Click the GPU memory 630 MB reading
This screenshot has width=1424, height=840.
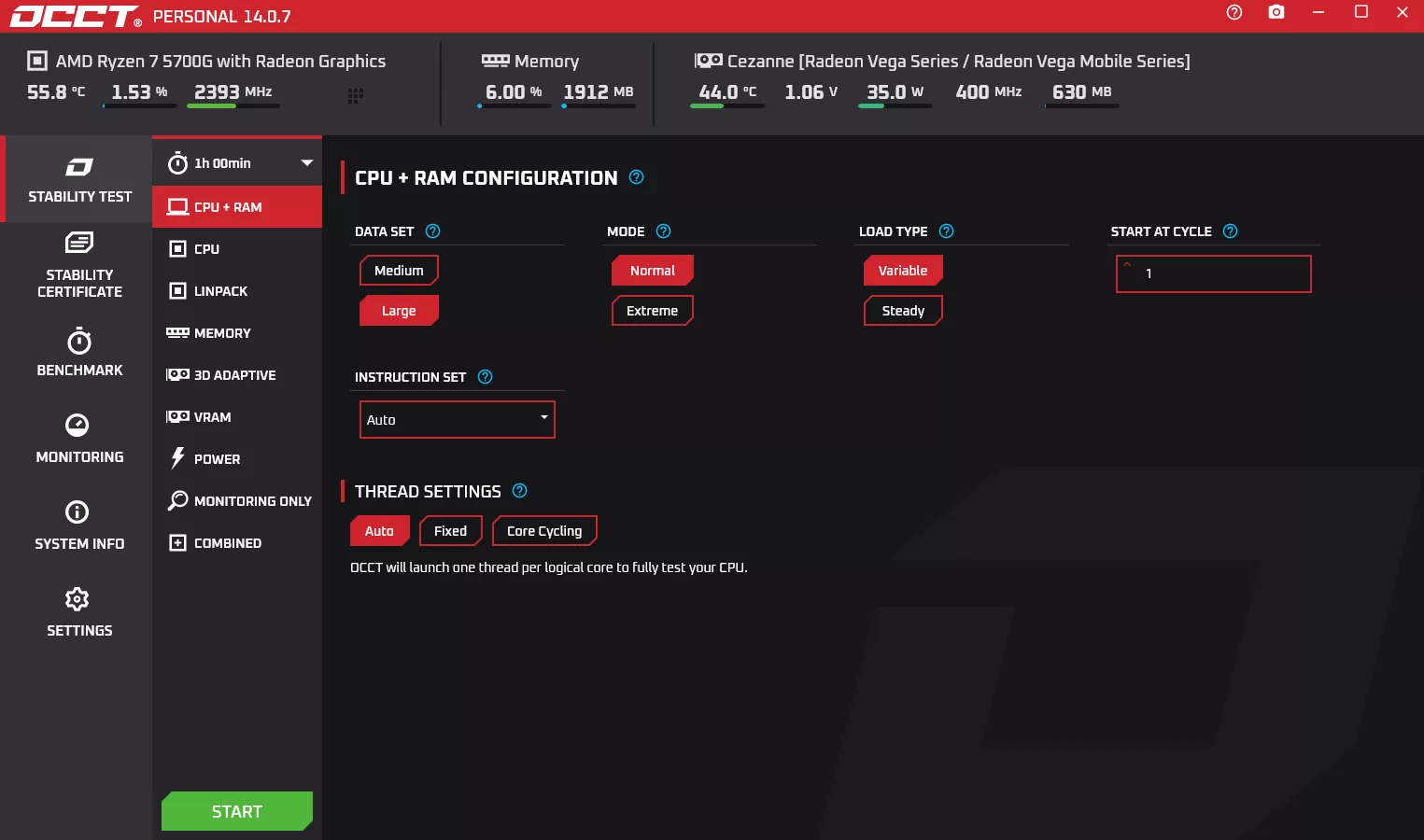(x=1082, y=91)
